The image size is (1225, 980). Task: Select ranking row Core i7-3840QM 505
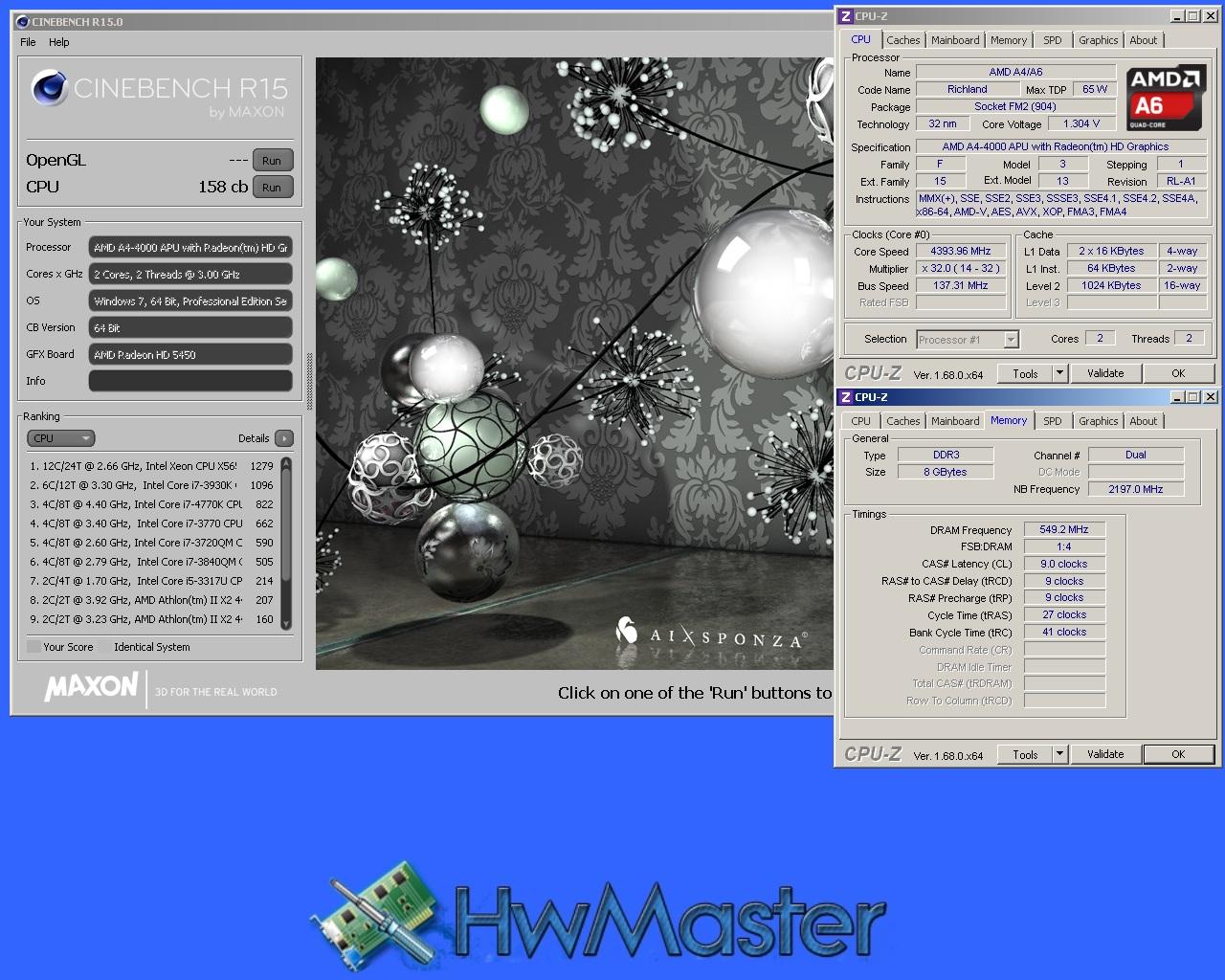tap(152, 562)
